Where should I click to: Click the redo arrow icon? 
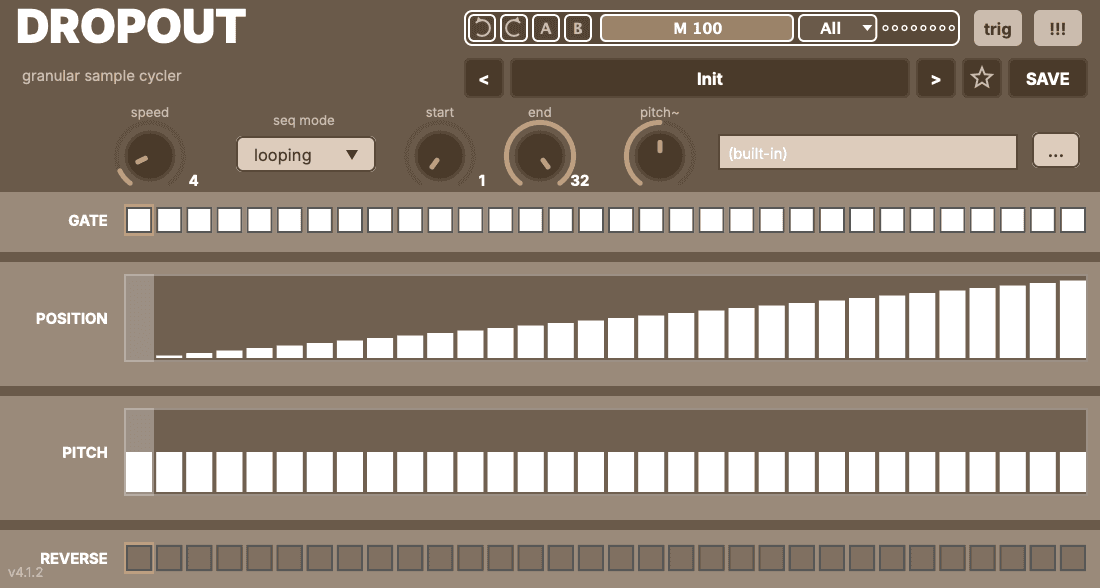point(514,28)
